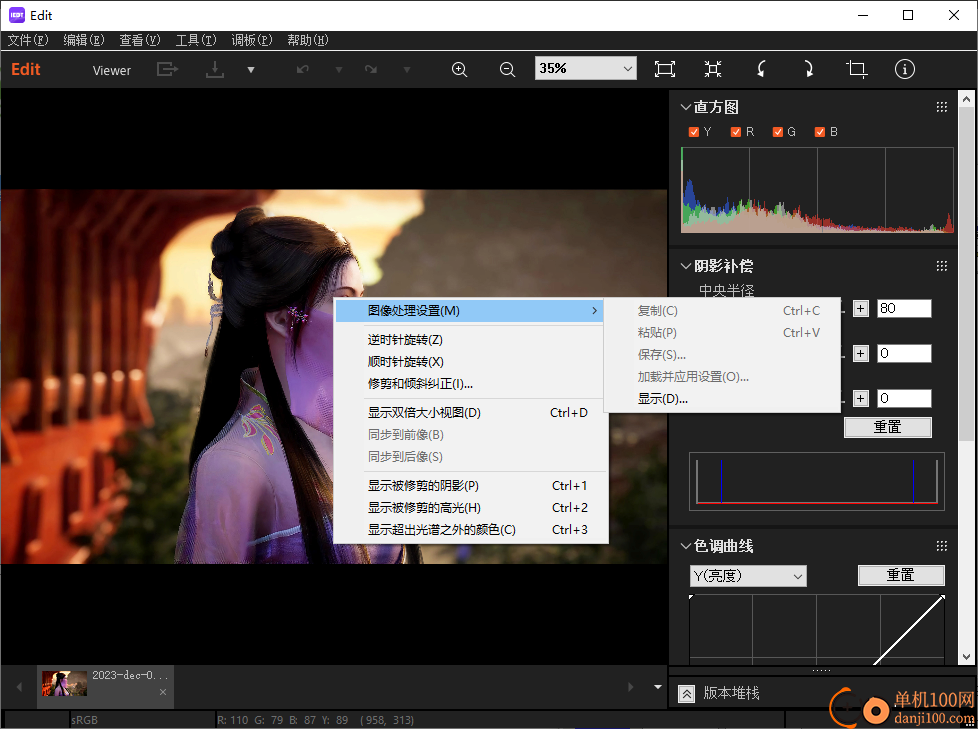Rotate image clockwise with toolbar icon
The height and width of the screenshot is (729, 978).
pos(808,69)
